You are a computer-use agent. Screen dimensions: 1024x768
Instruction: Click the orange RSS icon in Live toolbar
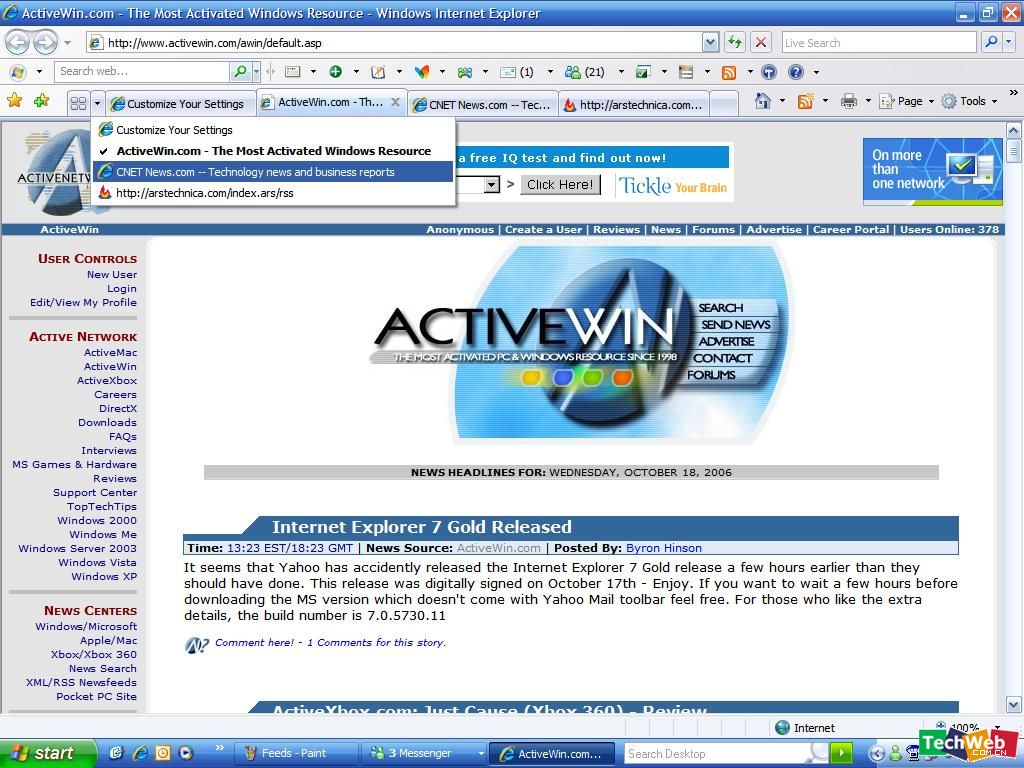[x=729, y=72]
